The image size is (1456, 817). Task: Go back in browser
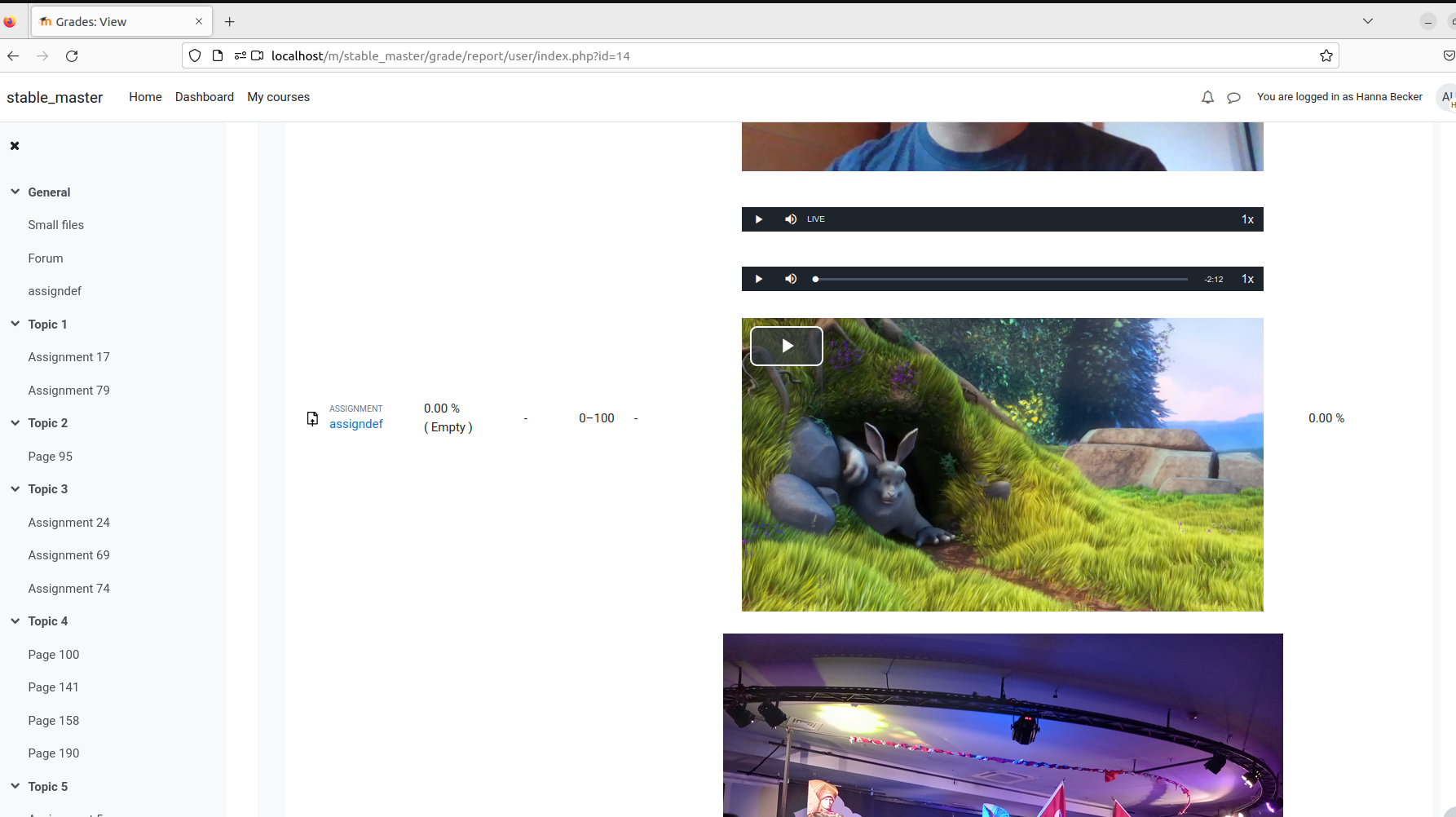[13, 55]
